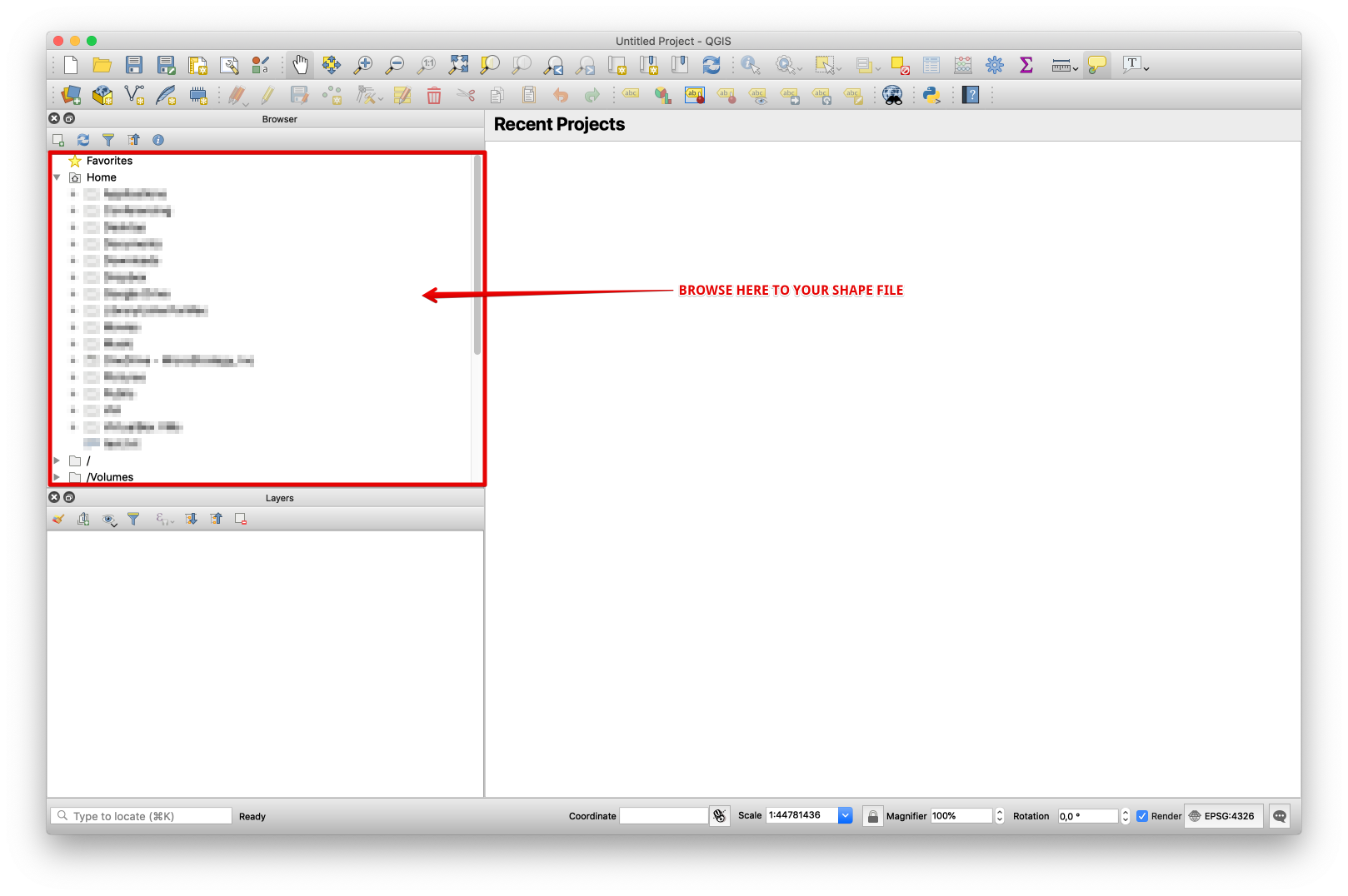Viewport: 1348px width, 896px height.
Task: Open the Statistical Summary panel
Action: click(x=1026, y=64)
